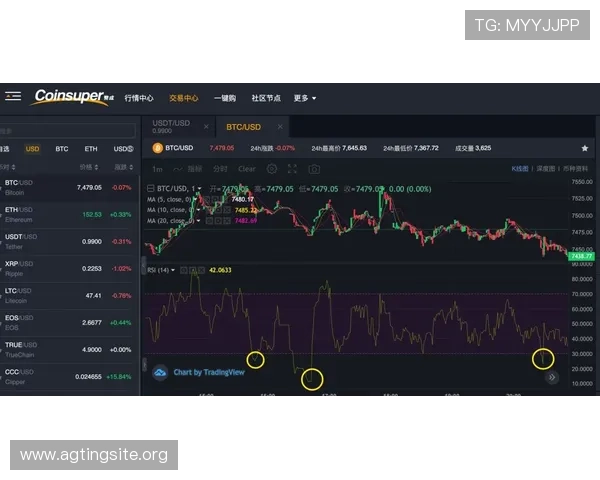The width and height of the screenshot is (600, 480).
Task: Select the CCC/USD Clipper row
Action: [69, 377]
